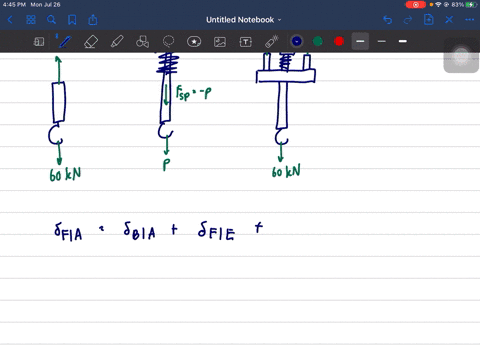Tap the floating assistive touch button
This screenshot has height=360, width=480.
click(x=461, y=57)
